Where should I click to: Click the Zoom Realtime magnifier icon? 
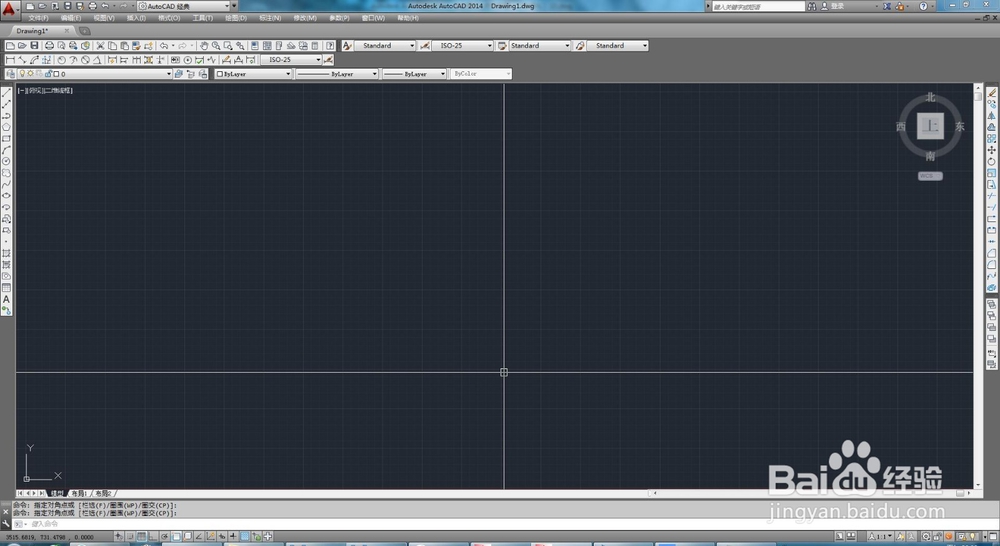[216, 46]
